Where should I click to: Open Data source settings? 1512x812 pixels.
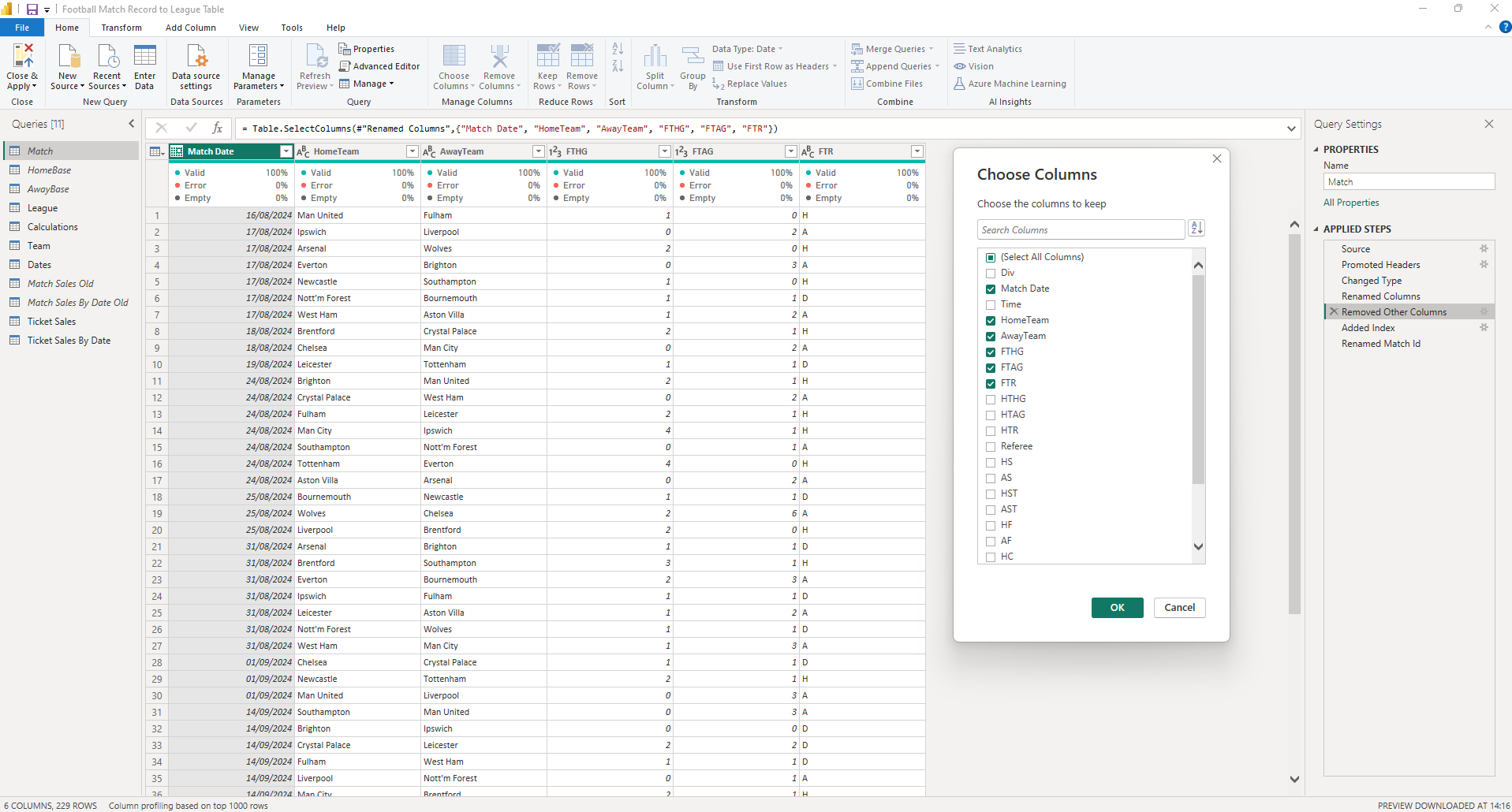pos(196,66)
